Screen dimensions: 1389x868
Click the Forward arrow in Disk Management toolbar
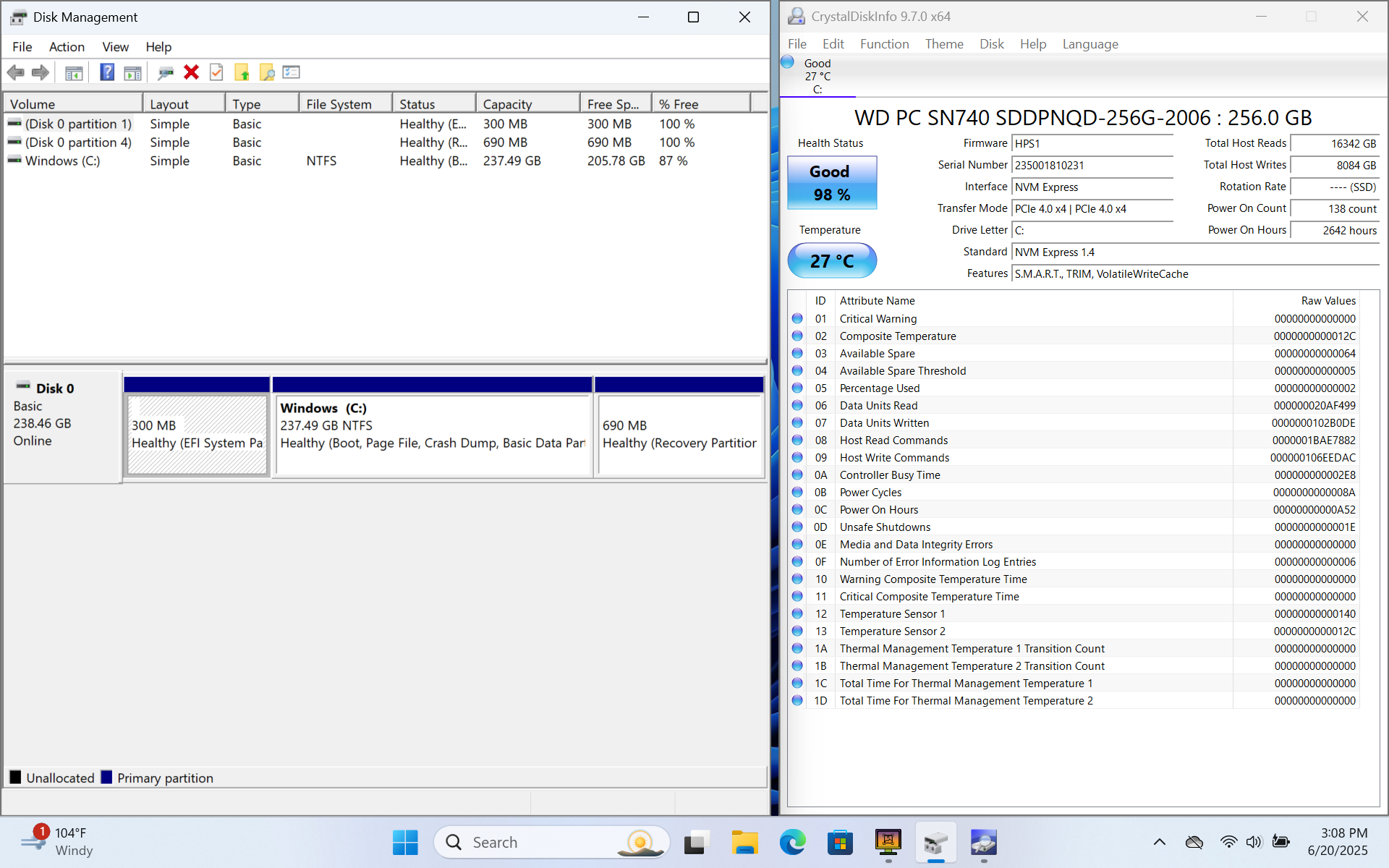point(41,72)
